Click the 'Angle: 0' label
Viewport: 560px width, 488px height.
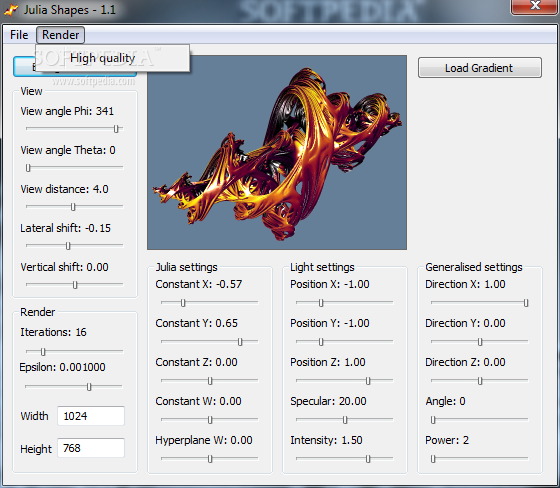pyautogui.click(x=445, y=401)
